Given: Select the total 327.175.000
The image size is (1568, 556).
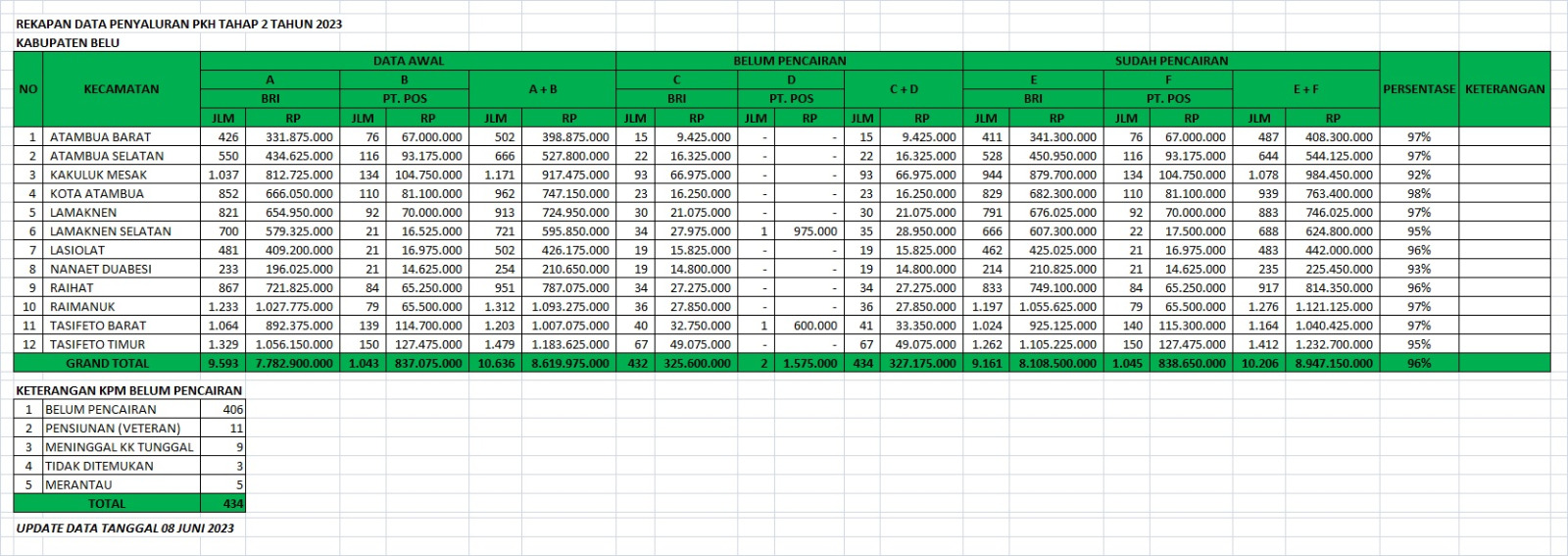Looking at the screenshot, I should tap(922, 363).
